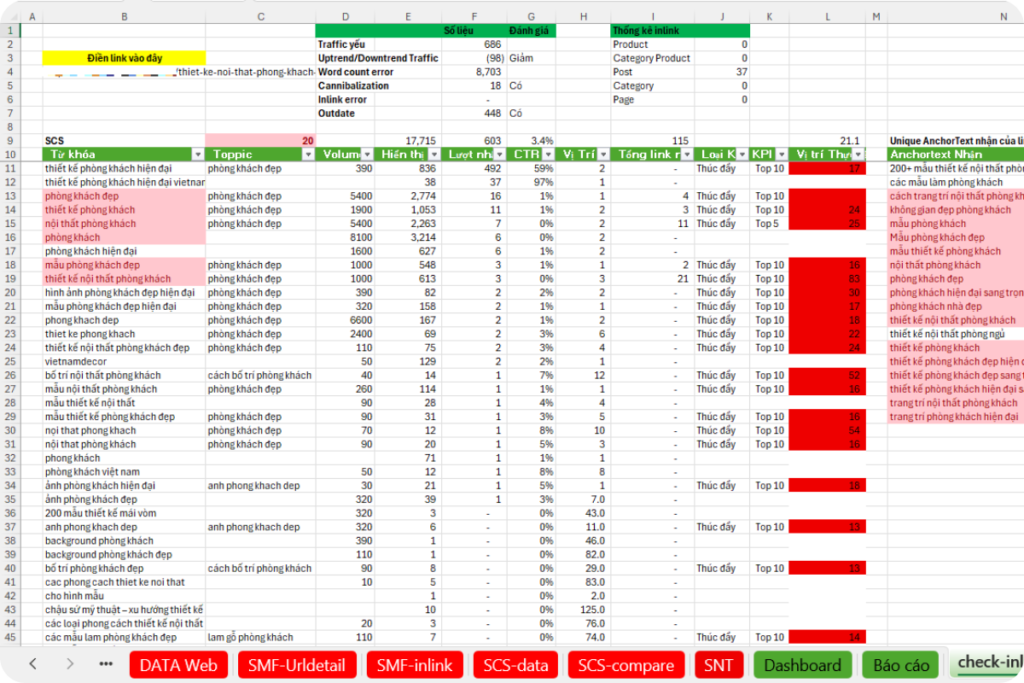Select column B header
The width and height of the screenshot is (1024, 683).
[x=124, y=16]
